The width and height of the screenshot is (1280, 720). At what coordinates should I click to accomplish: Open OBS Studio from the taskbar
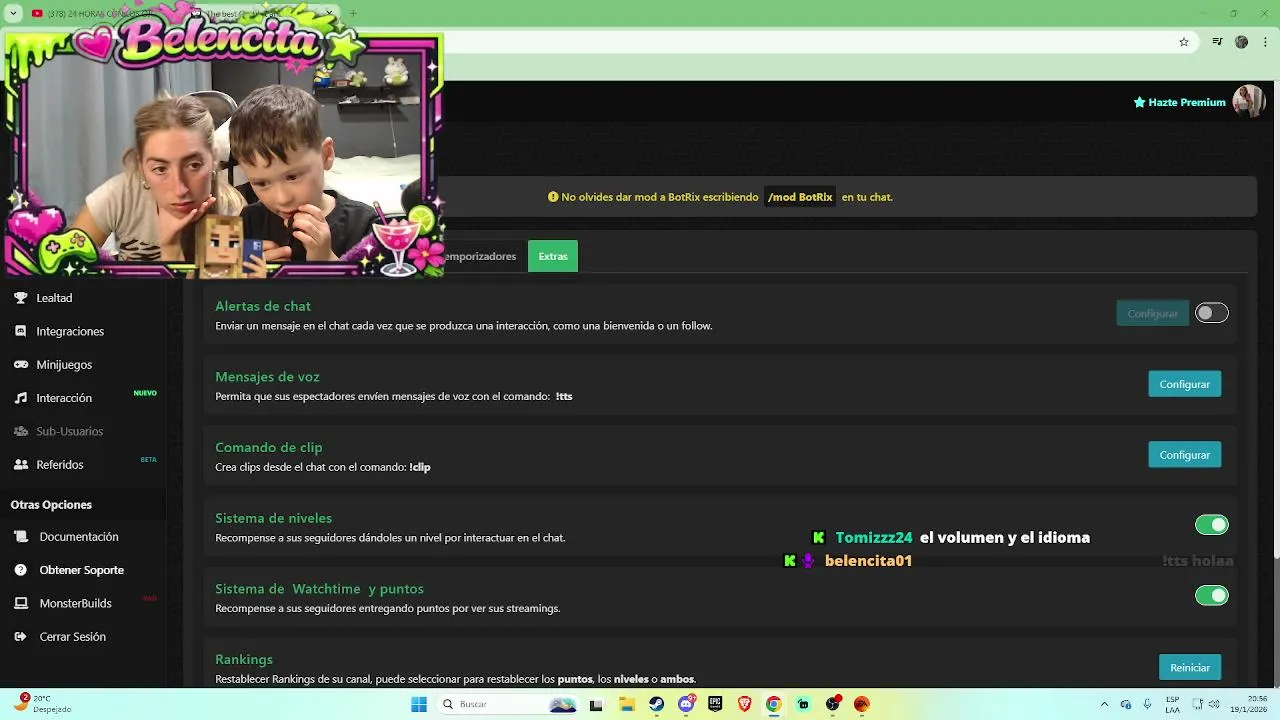(833, 704)
